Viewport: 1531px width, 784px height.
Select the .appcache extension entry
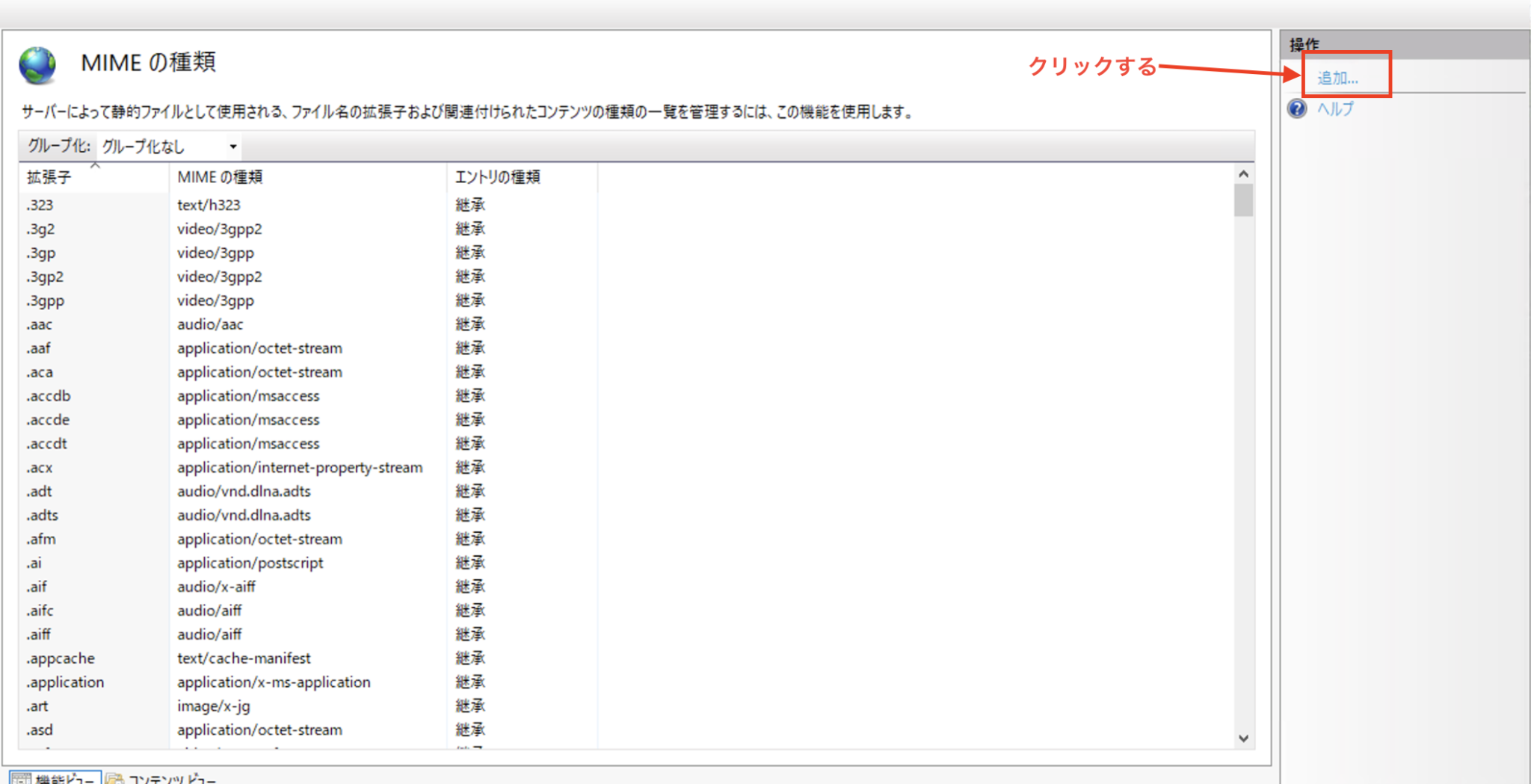pyautogui.click(x=61, y=658)
